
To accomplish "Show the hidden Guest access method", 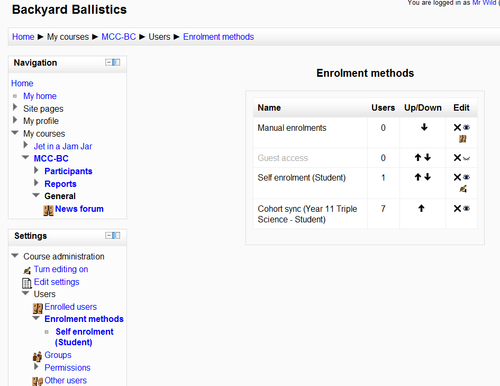I will pyautogui.click(x=466, y=158).
